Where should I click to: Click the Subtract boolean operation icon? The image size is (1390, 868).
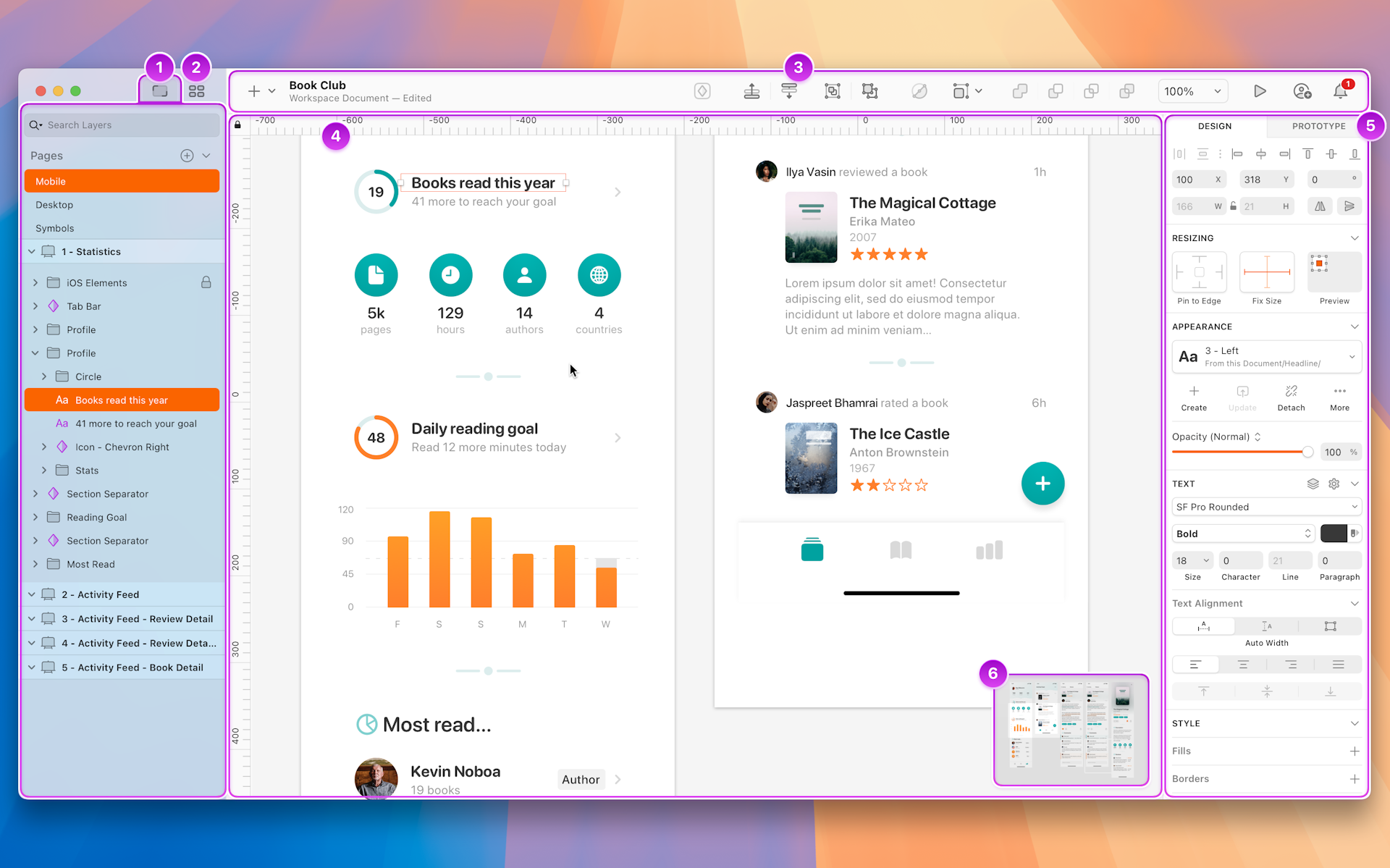click(x=1056, y=91)
